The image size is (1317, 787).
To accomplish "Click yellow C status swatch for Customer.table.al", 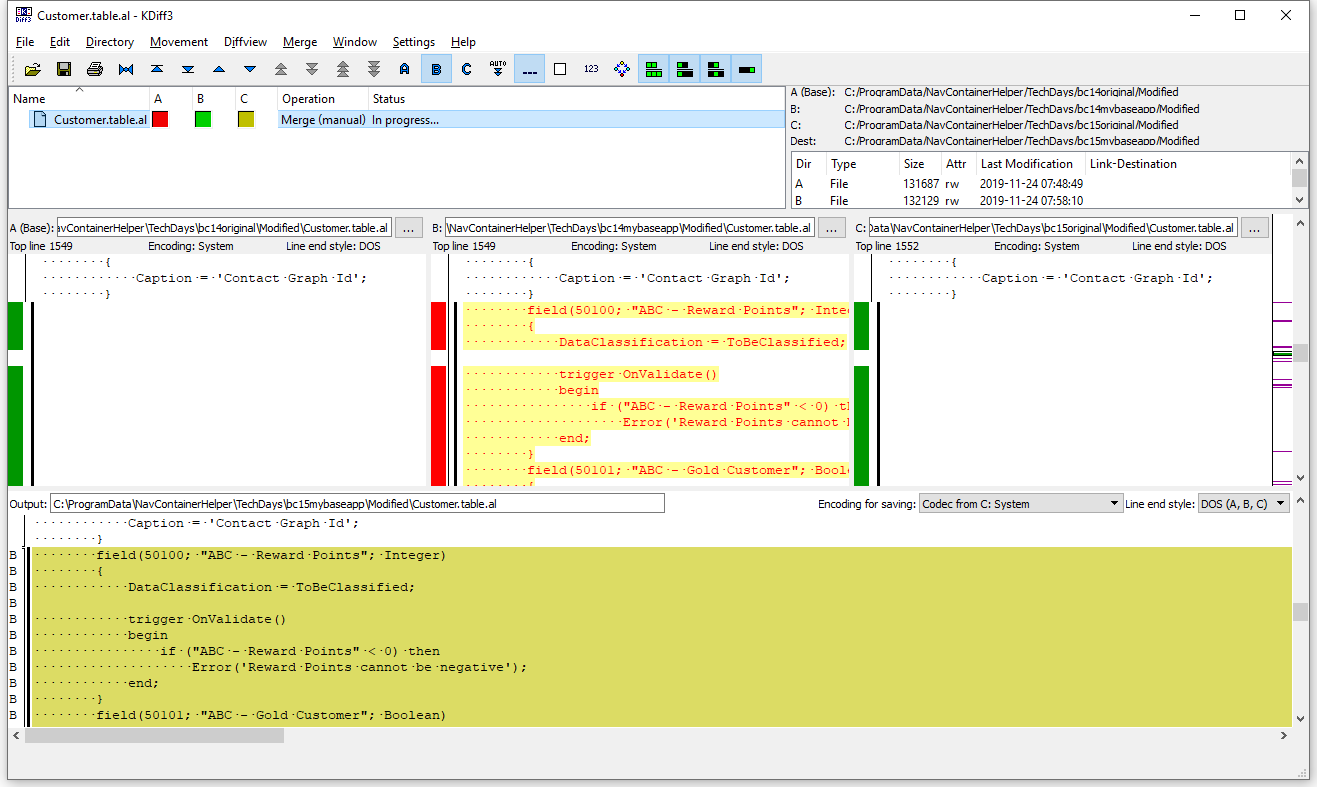I will 246,119.
